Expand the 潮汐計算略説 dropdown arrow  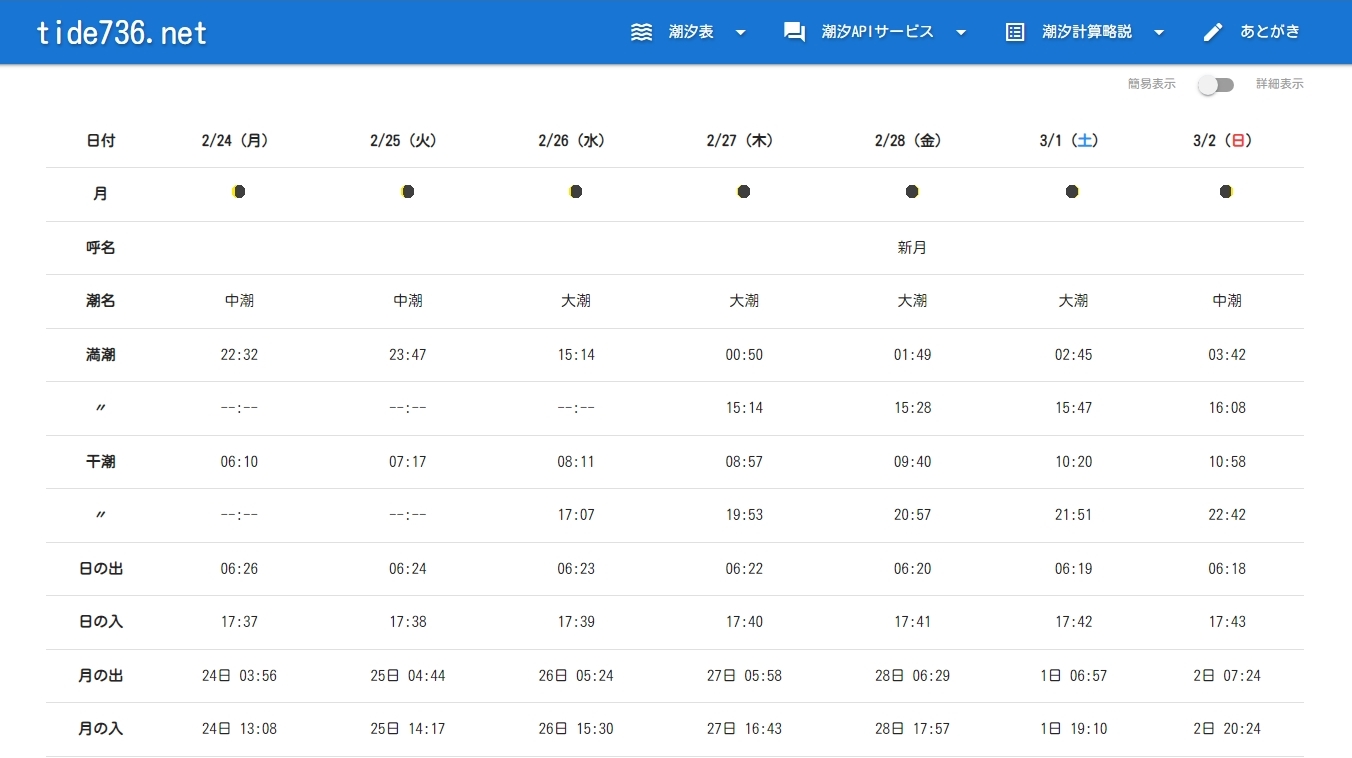pyautogui.click(x=1159, y=32)
